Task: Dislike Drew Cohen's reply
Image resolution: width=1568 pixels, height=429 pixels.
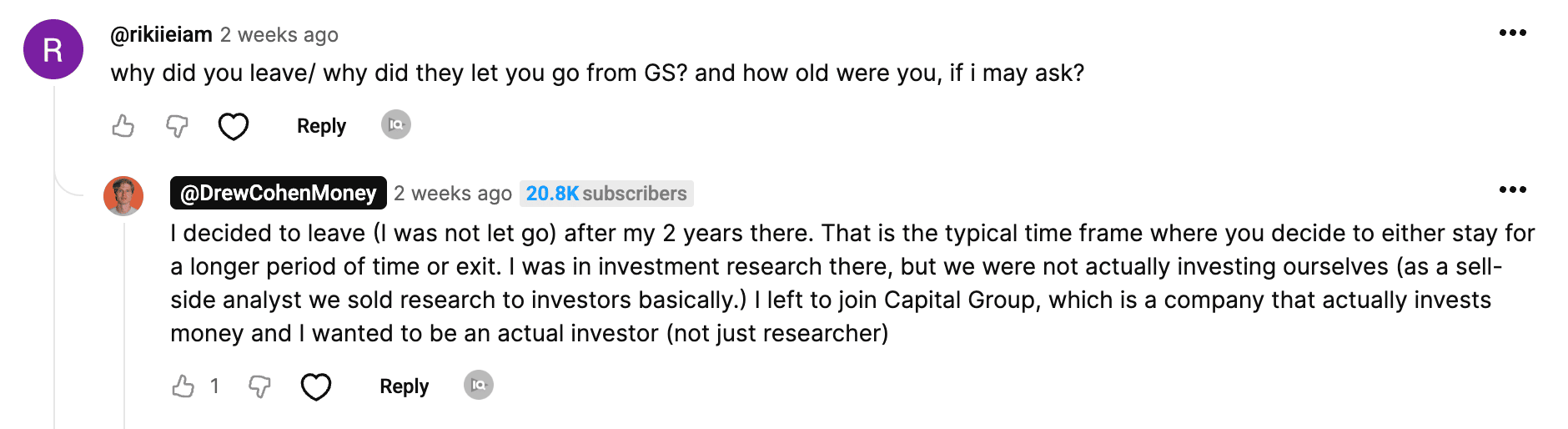Action: click(x=260, y=386)
